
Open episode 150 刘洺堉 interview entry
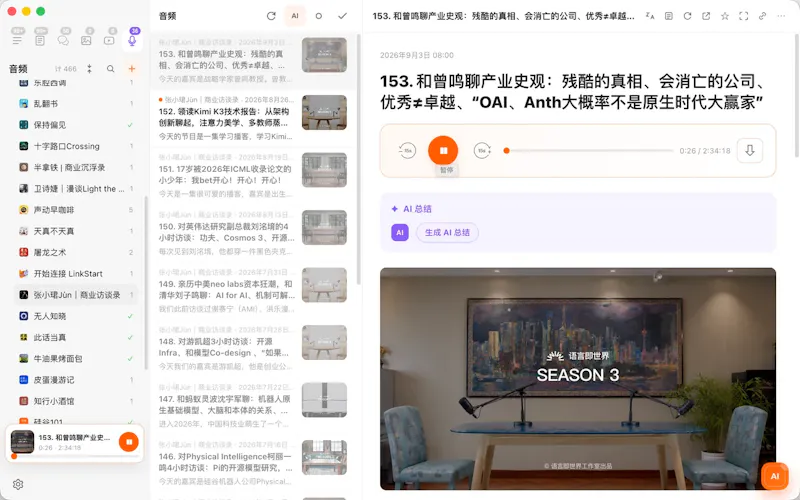click(253, 233)
